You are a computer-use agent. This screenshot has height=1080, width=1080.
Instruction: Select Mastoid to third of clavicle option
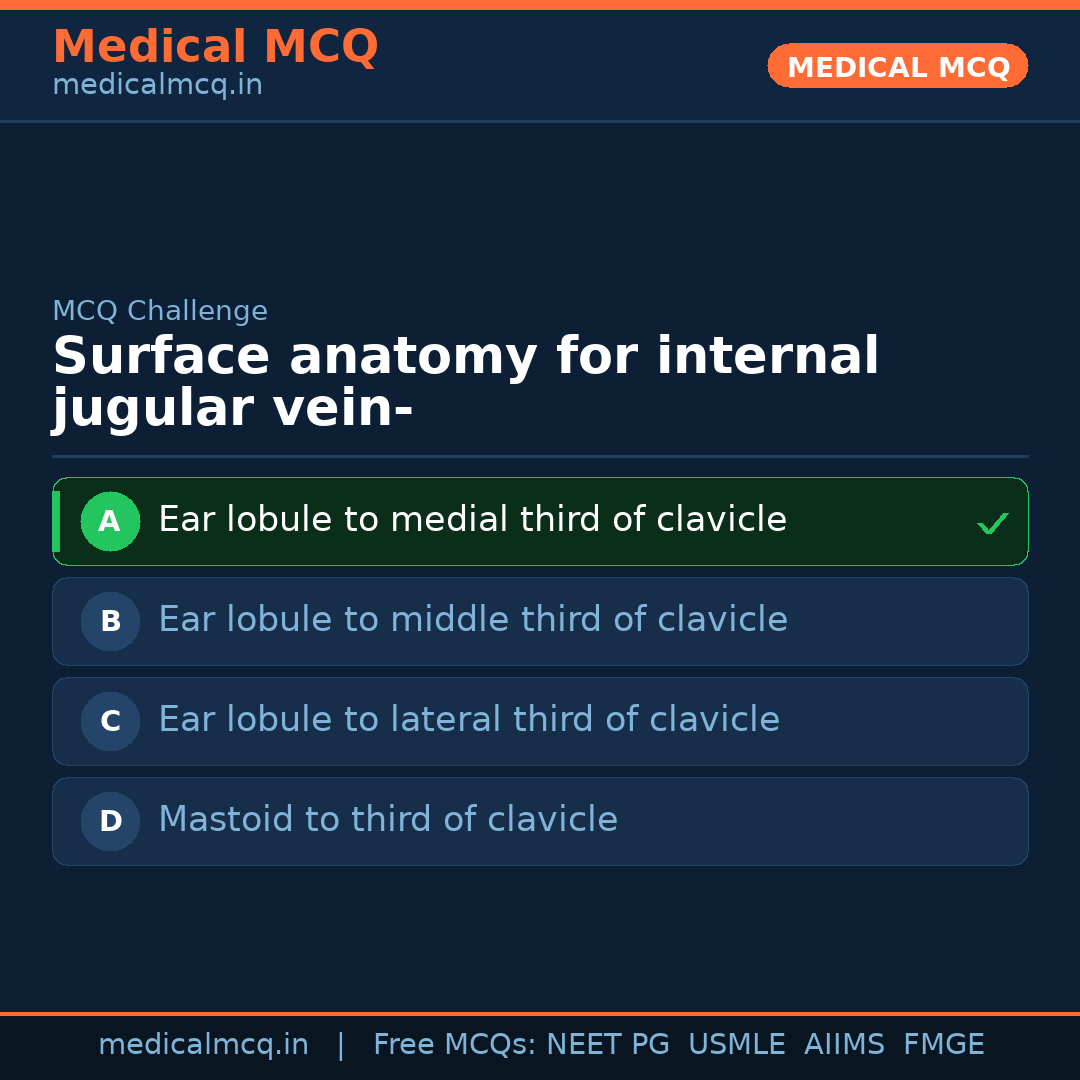point(388,820)
